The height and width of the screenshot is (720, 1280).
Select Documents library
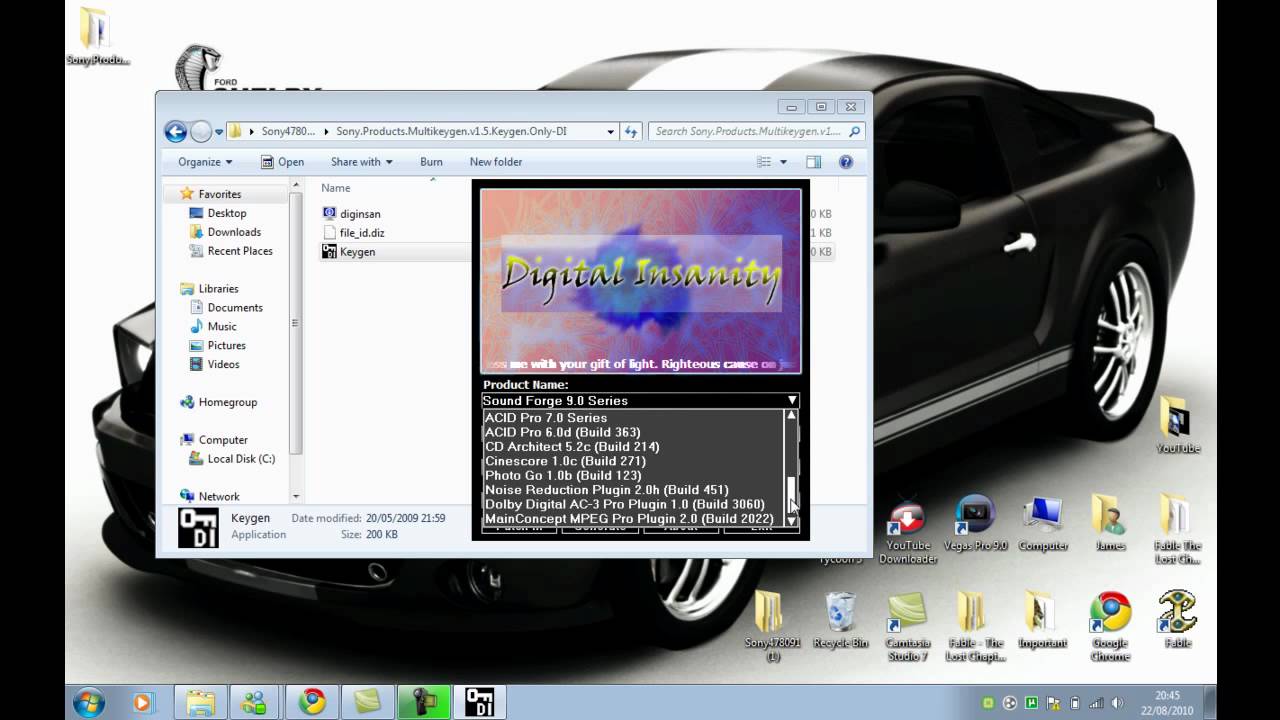(x=226, y=307)
